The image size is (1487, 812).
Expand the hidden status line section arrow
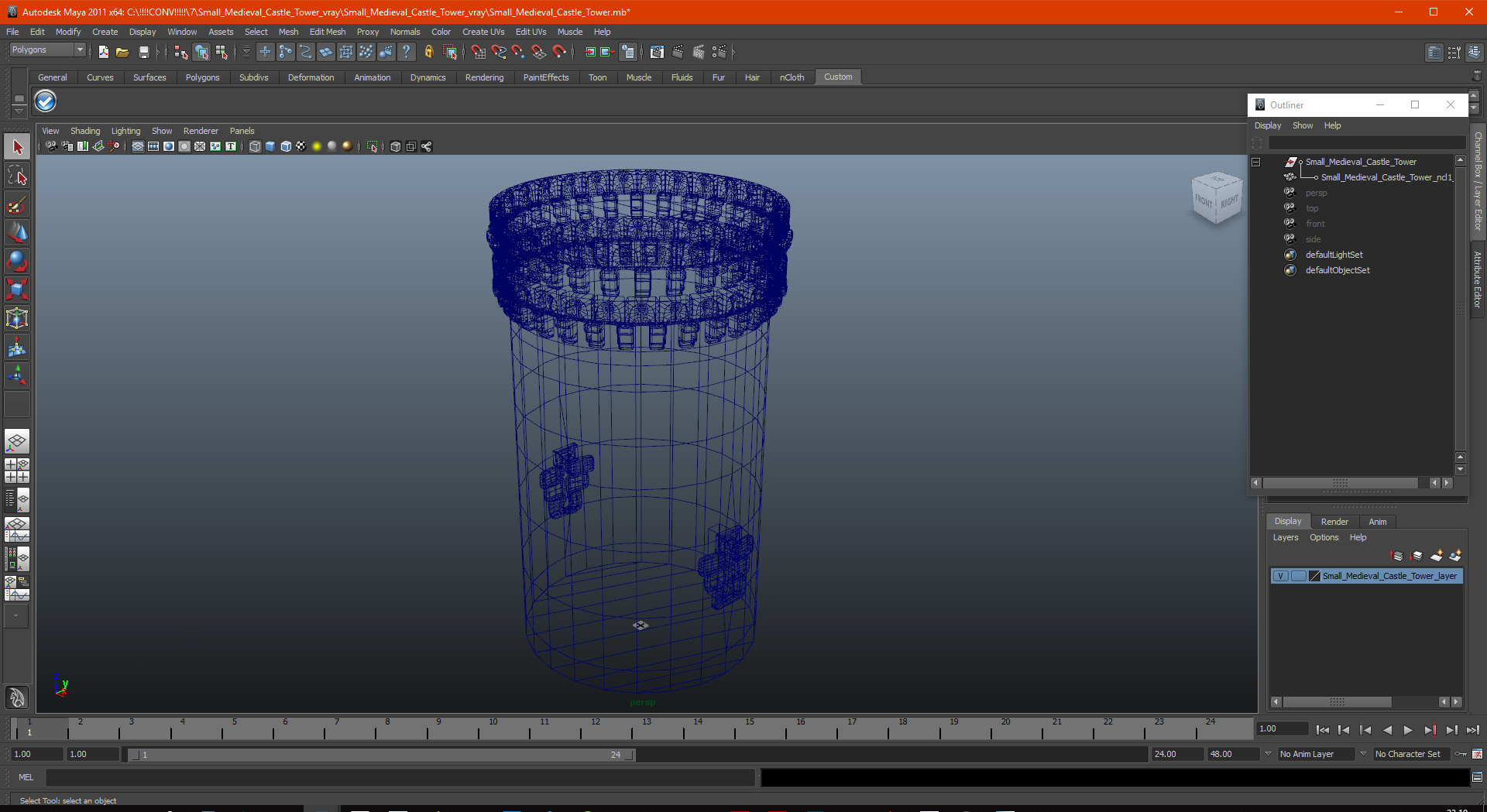click(733, 52)
